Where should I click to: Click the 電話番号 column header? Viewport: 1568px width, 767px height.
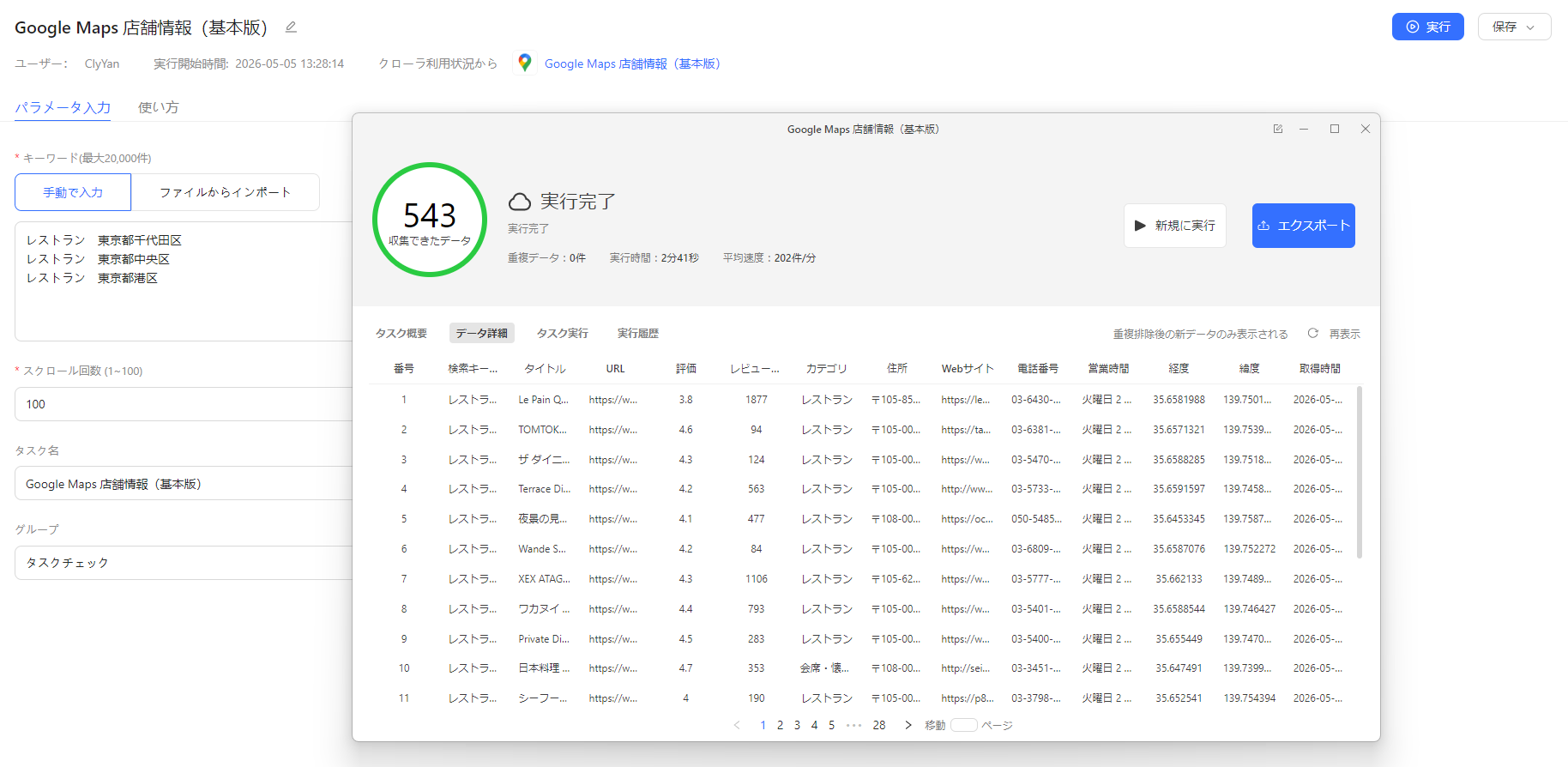click(x=1038, y=369)
